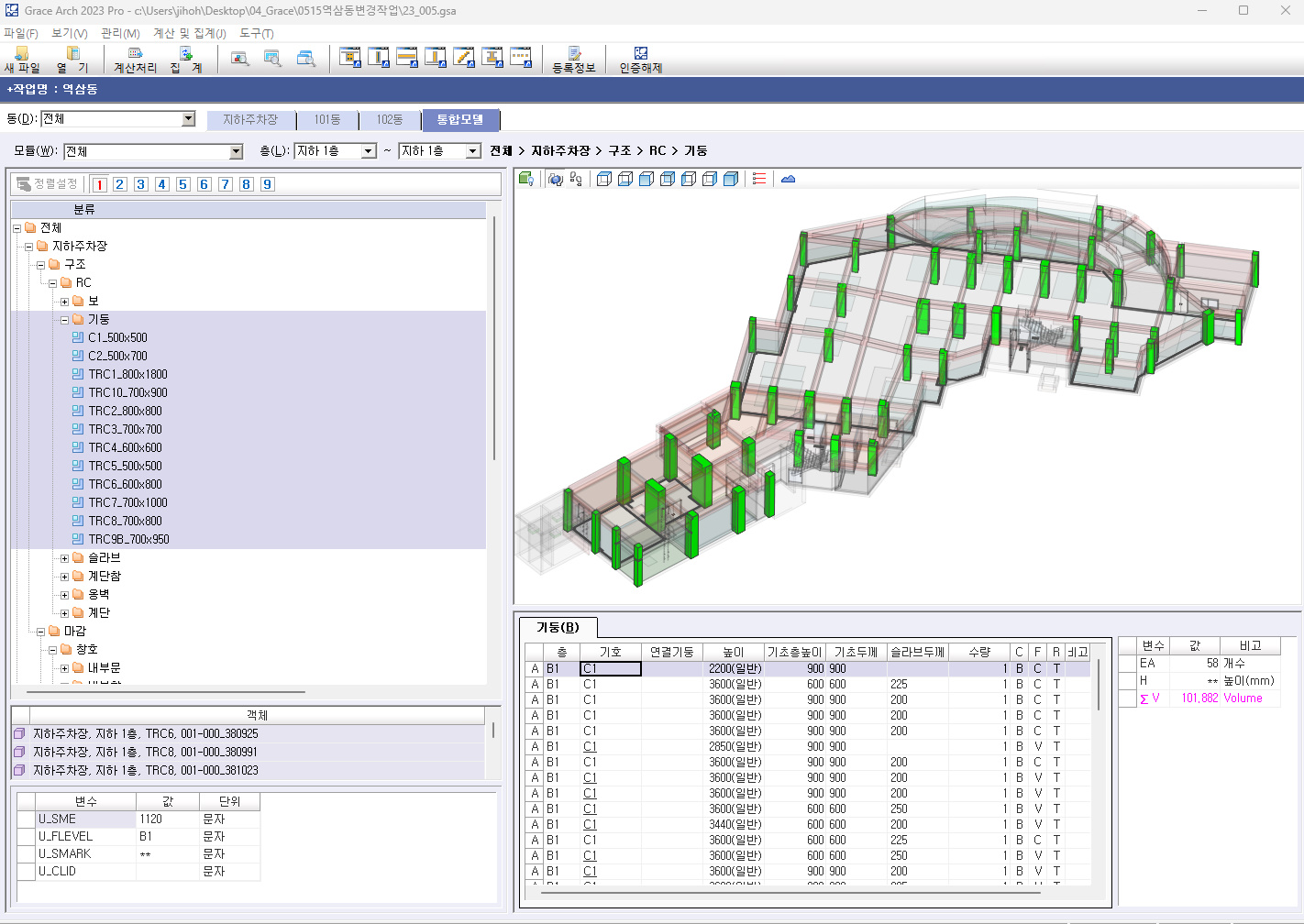Click the 수량 column header
Screen dimensions: 1304x924
tap(979, 652)
